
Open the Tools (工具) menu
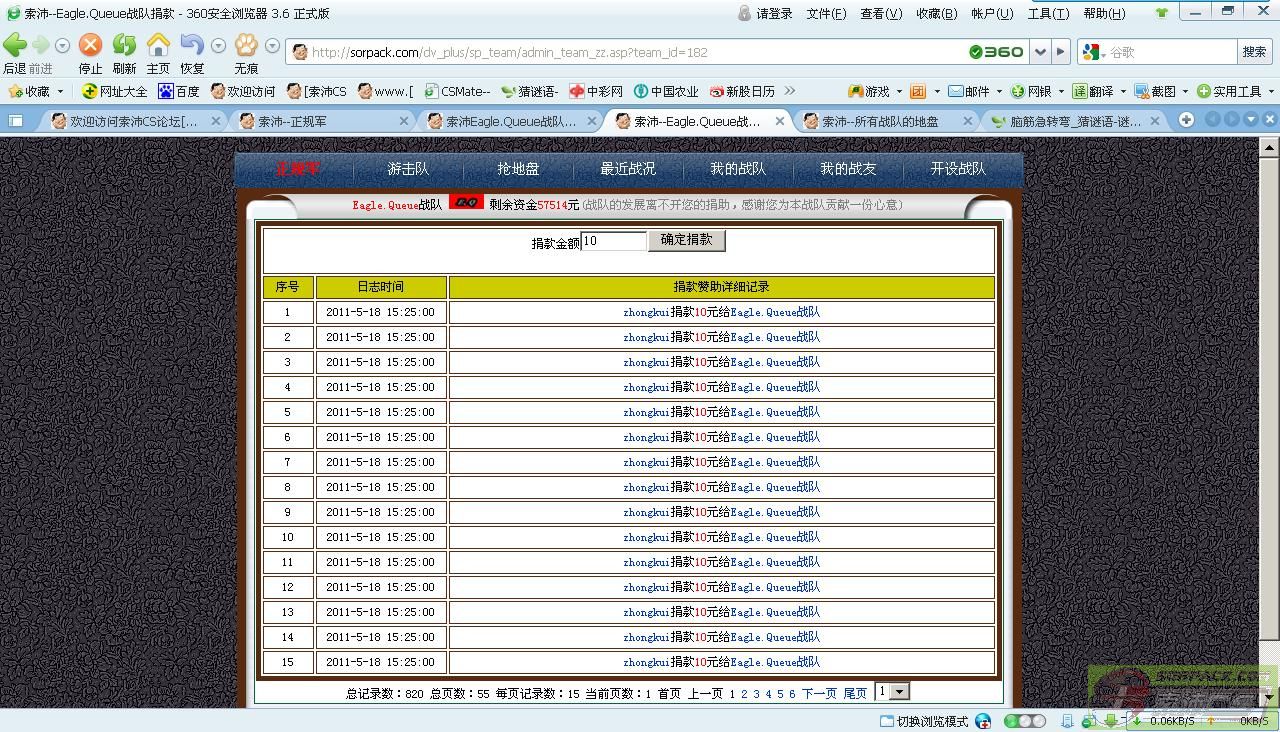coord(1047,13)
